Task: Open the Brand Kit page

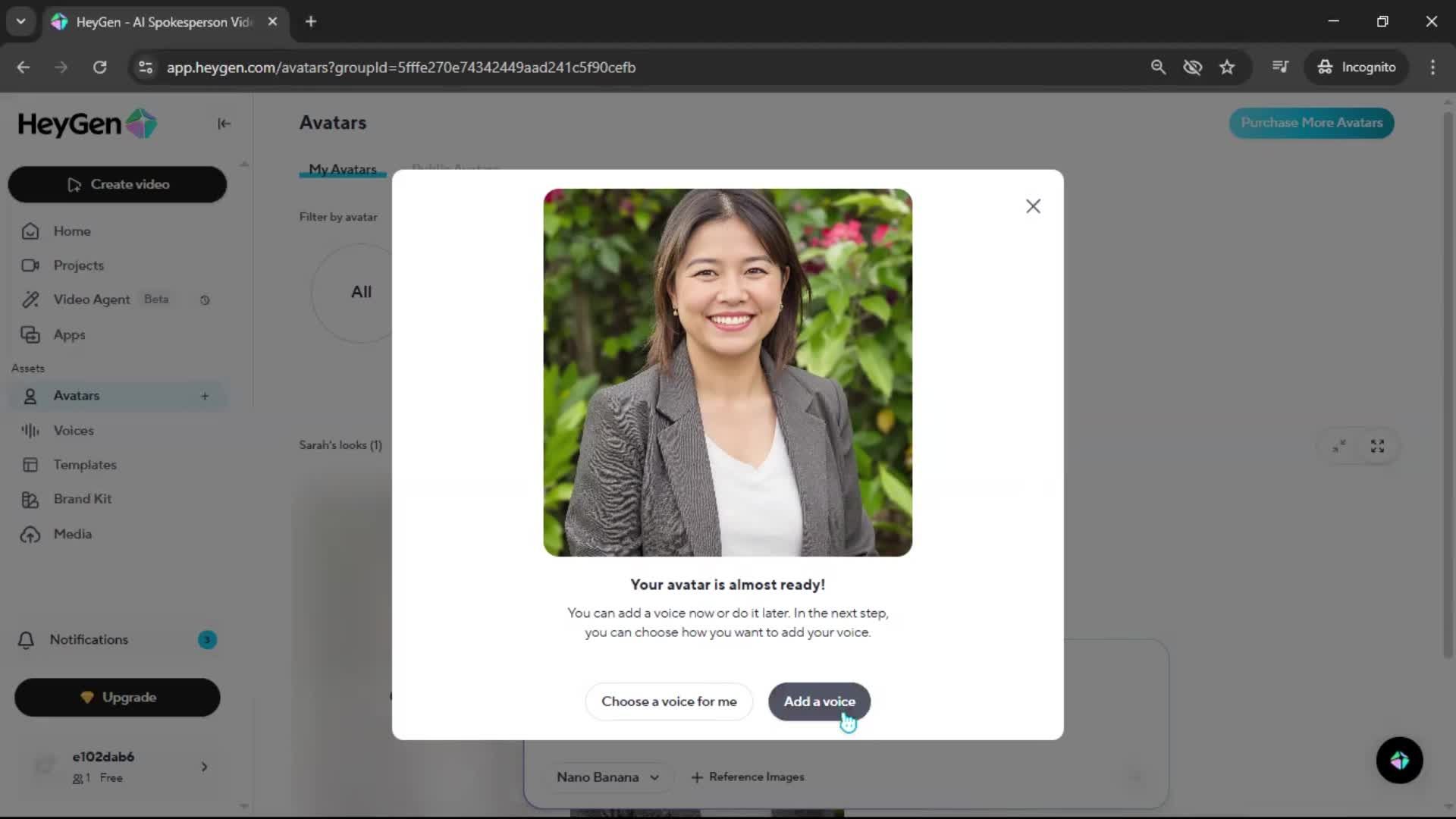Action: pos(82,499)
